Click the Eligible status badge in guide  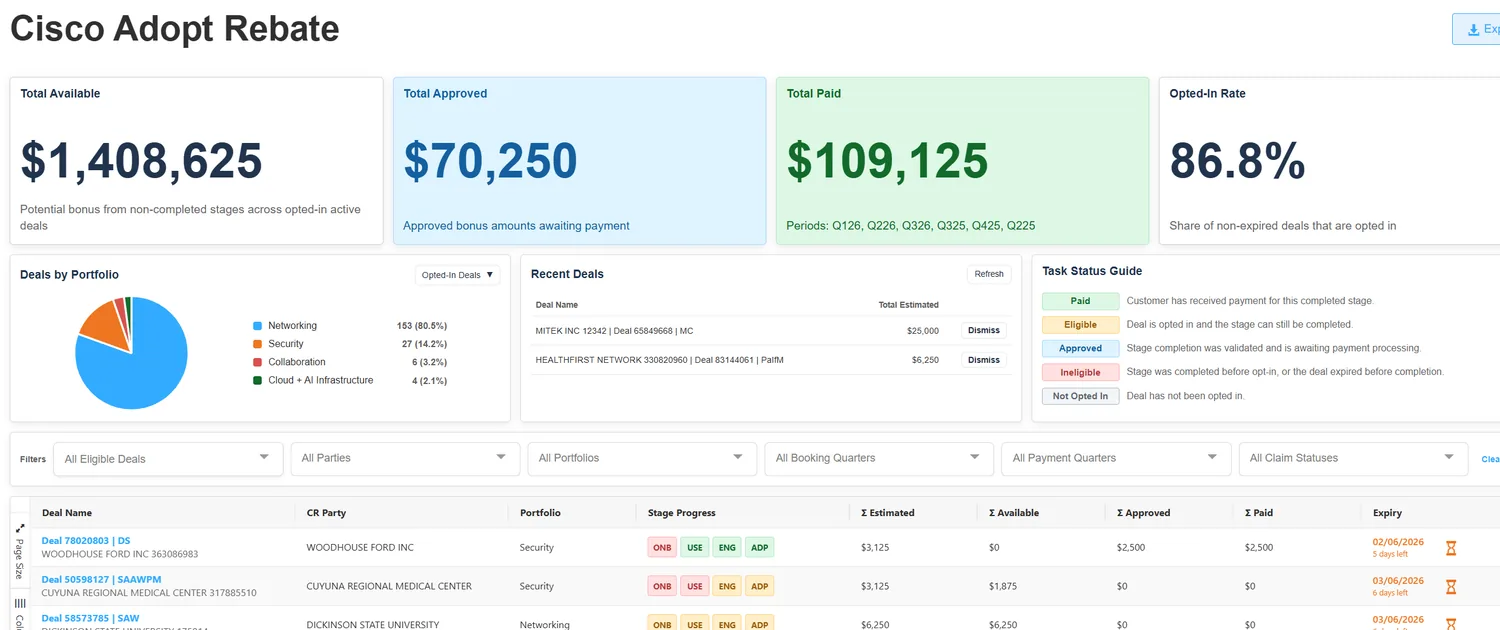(1080, 325)
